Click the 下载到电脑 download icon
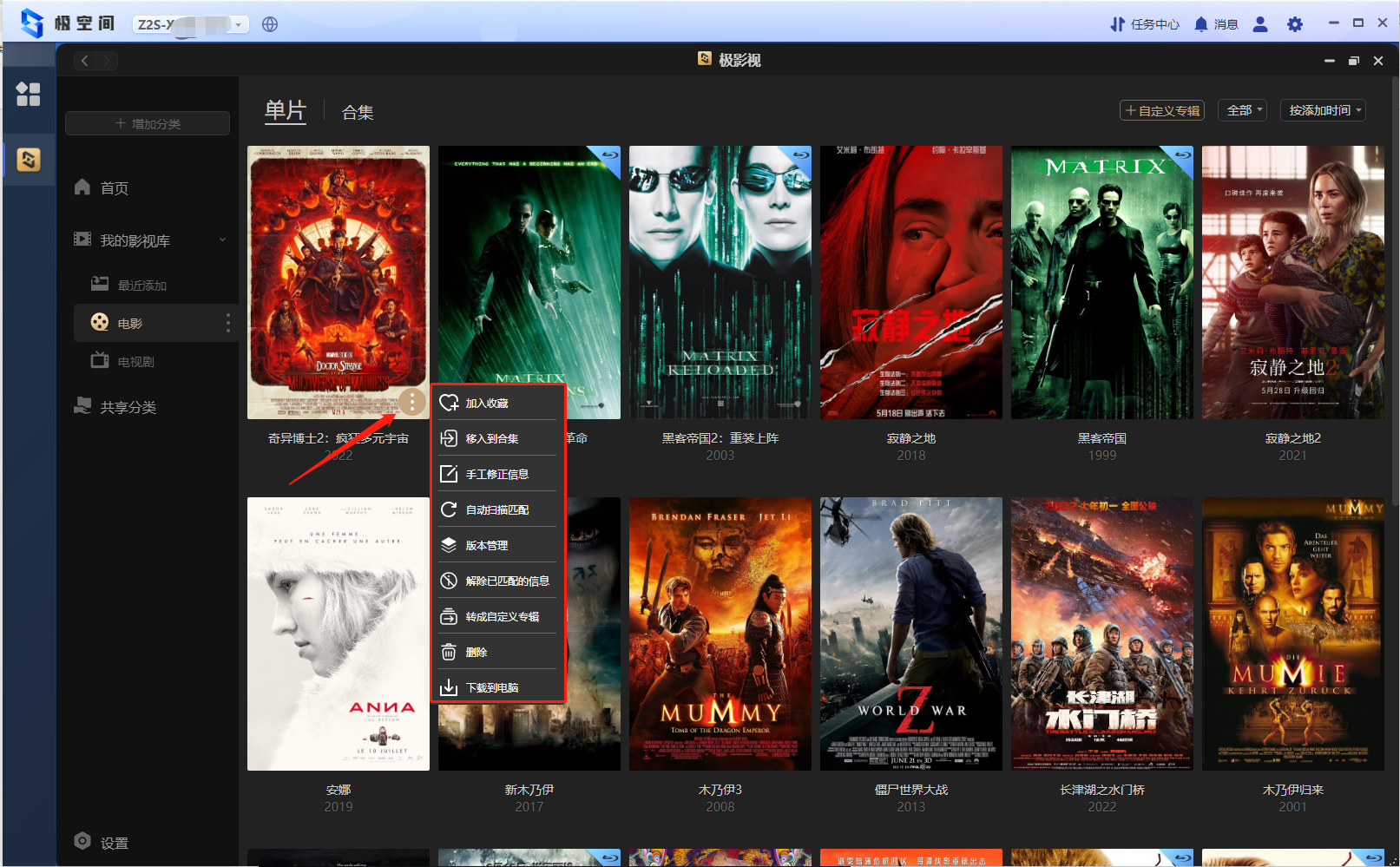The height and width of the screenshot is (867, 1400). [x=449, y=687]
